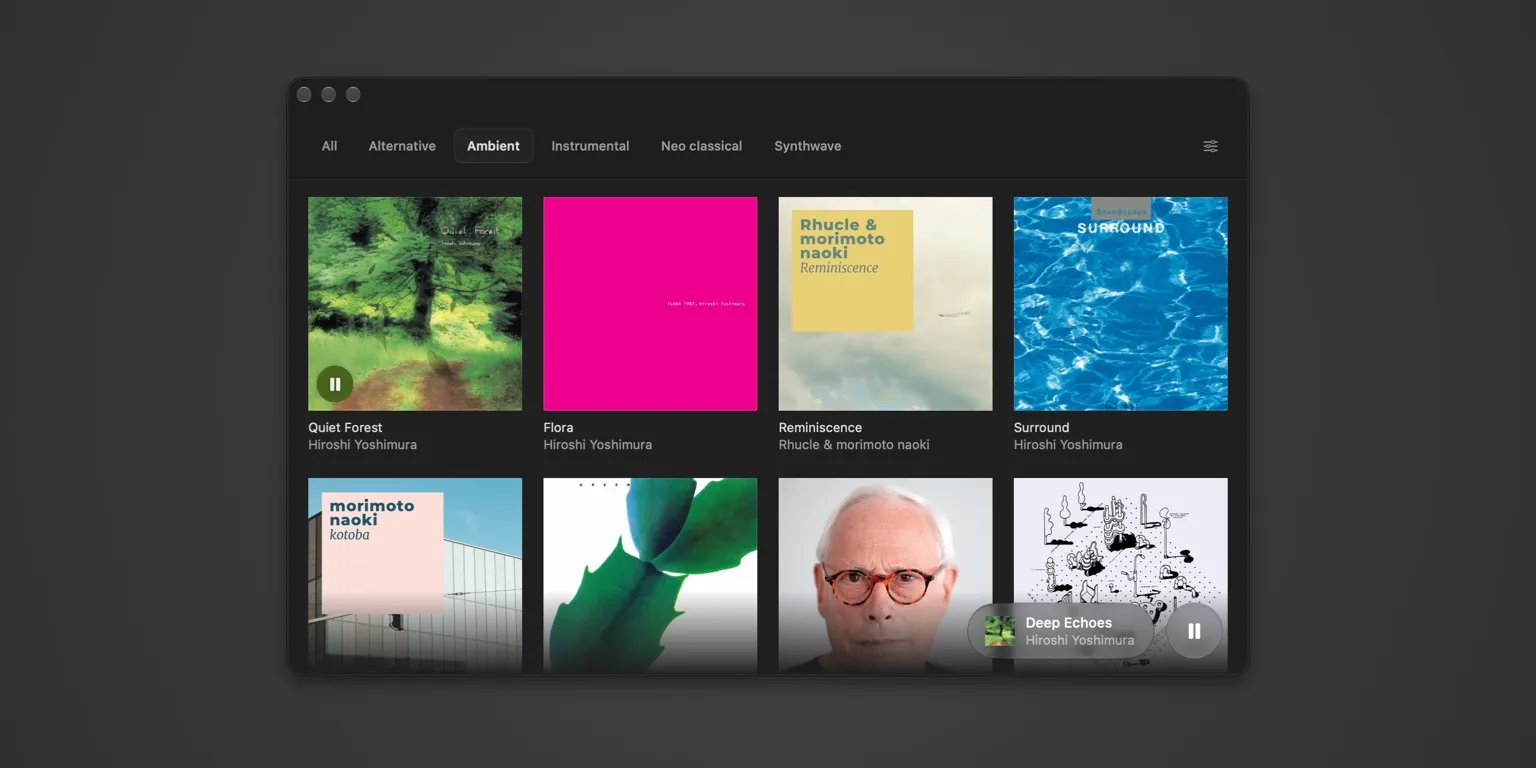Switch to the Alternative tab
Viewport: 1536px width, 768px height.
point(402,146)
